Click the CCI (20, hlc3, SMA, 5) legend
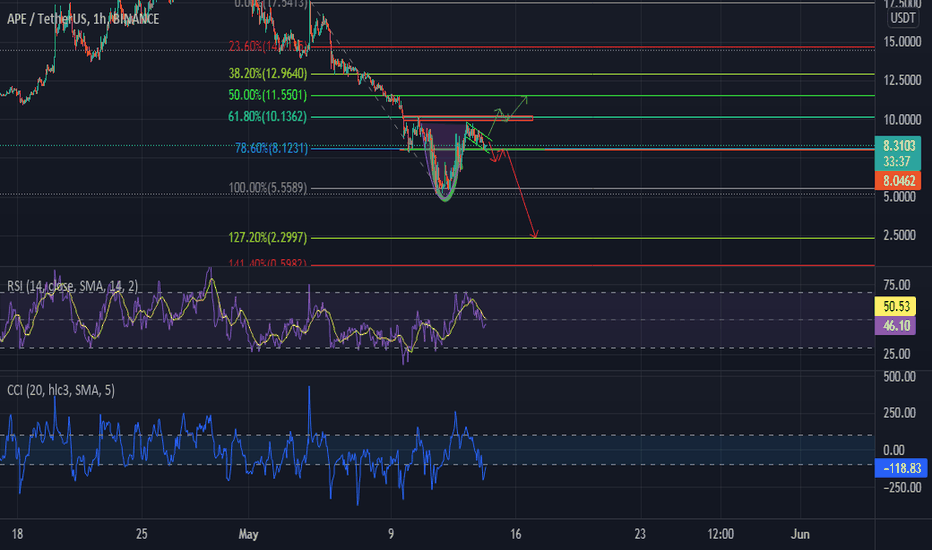This screenshot has height=550, width=932. 61,390
